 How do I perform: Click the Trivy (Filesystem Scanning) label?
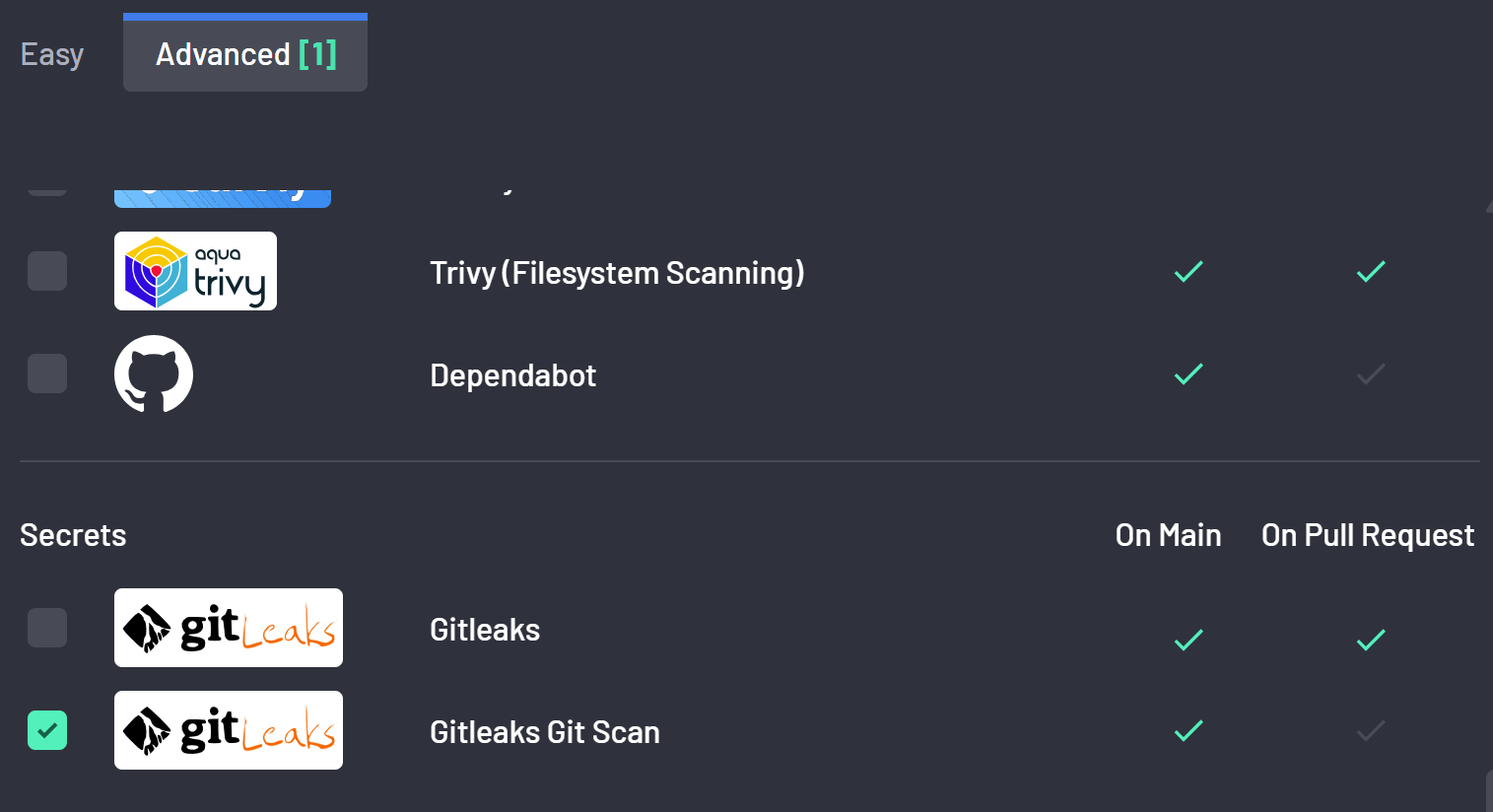[617, 273]
